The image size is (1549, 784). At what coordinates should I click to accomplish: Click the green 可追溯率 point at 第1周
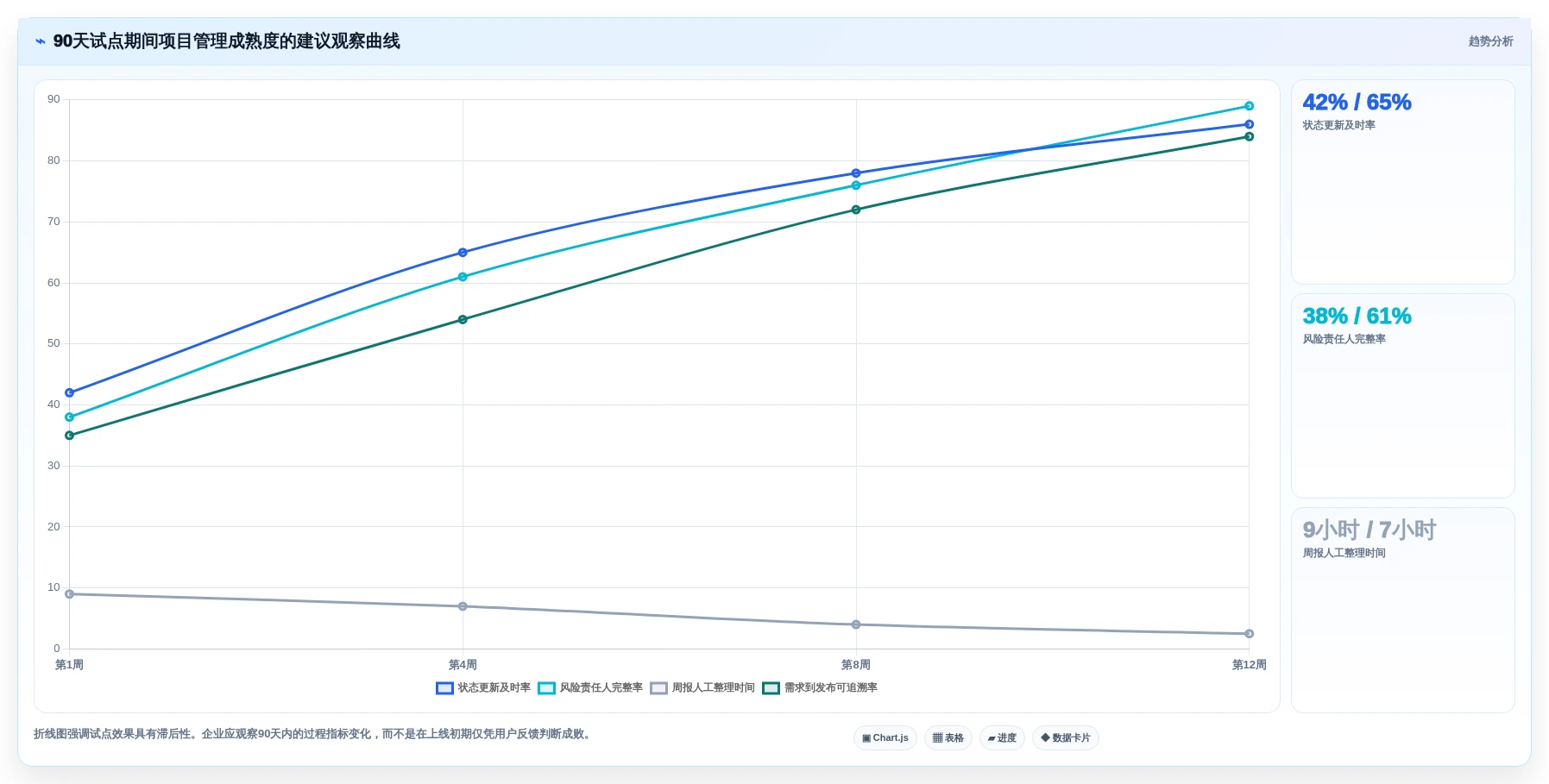[x=70, y=436]
